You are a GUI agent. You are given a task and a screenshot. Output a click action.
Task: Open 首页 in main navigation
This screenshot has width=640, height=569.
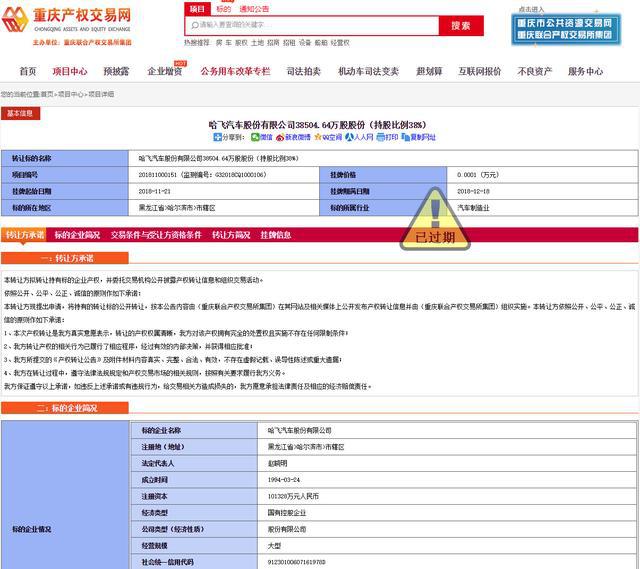pos(28,71)
